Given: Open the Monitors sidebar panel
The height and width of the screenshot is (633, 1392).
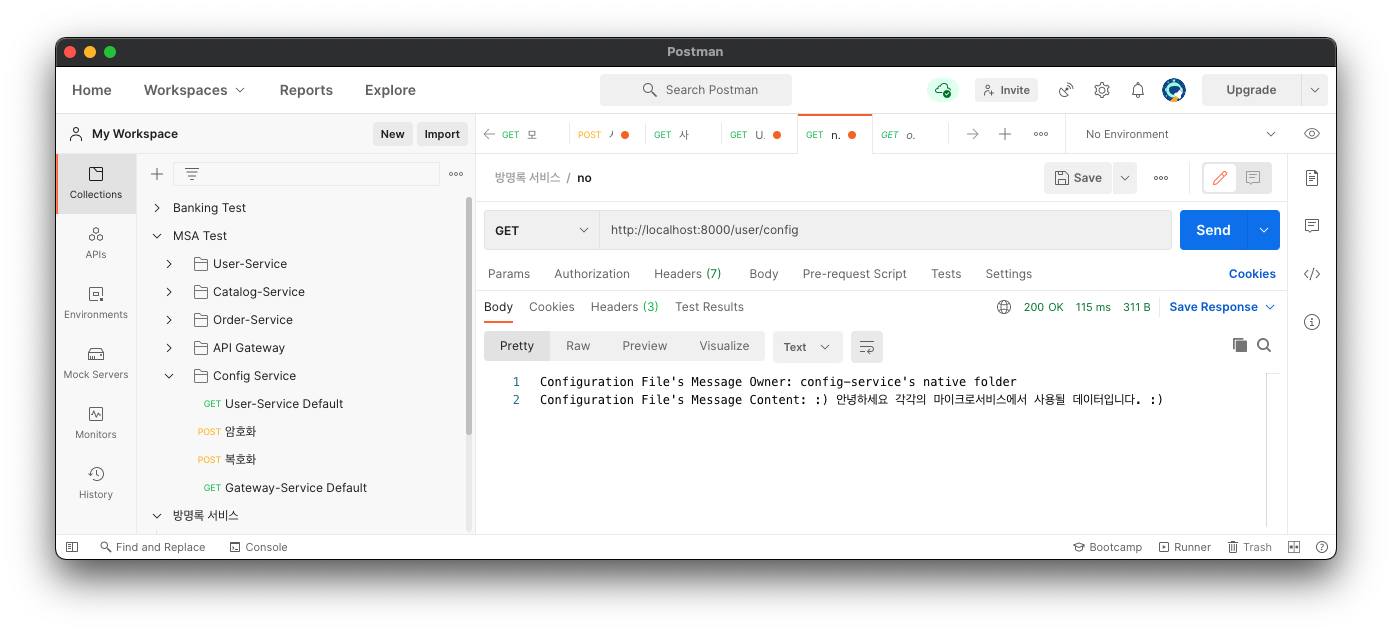Looking at the screenshot, I should tap(96, 423).
